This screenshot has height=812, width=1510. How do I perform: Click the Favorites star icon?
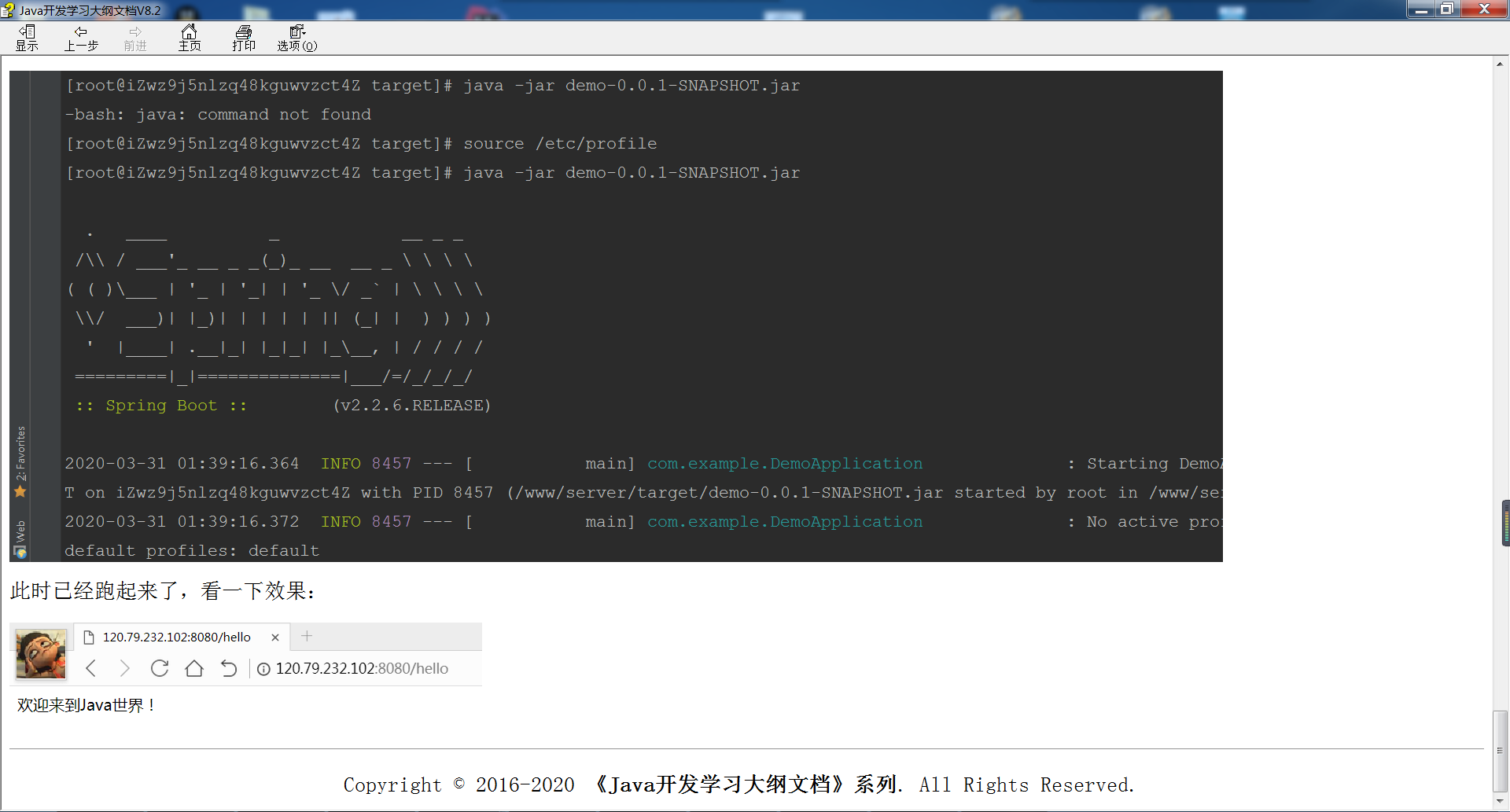(20, 491)
